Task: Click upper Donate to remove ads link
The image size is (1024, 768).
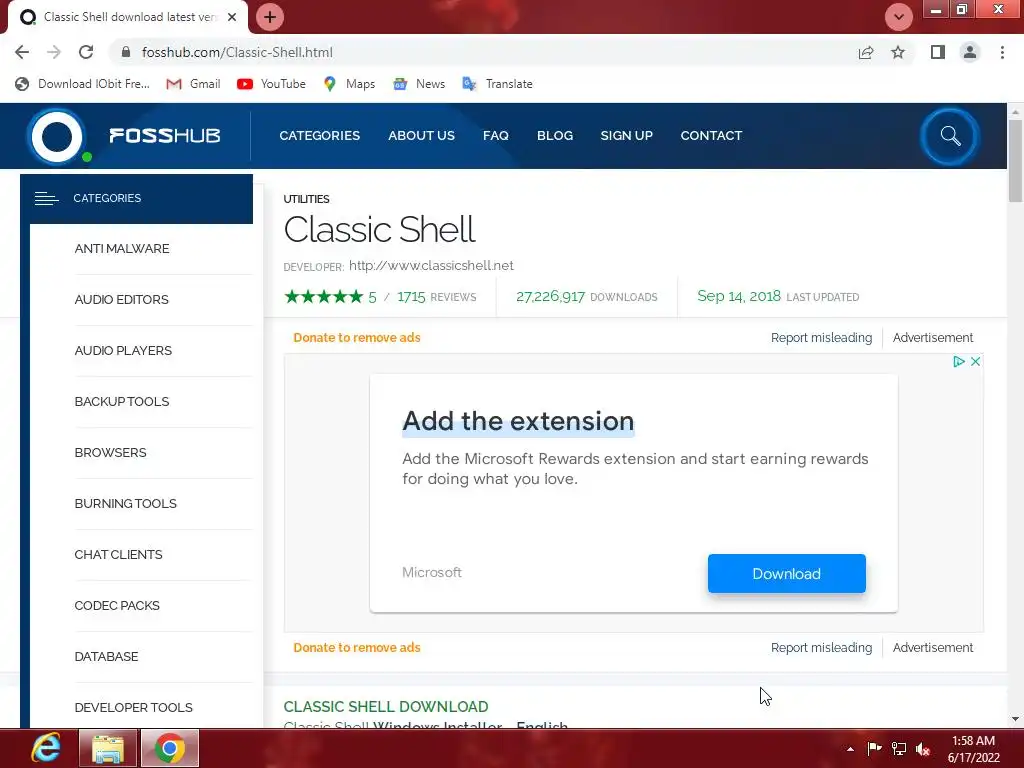Action: pos(357,338)
